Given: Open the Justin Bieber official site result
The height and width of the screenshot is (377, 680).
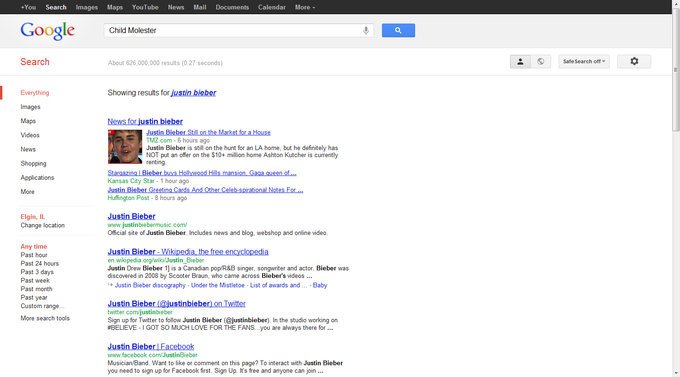Looking at the screenshot, I should click(131, 216).
